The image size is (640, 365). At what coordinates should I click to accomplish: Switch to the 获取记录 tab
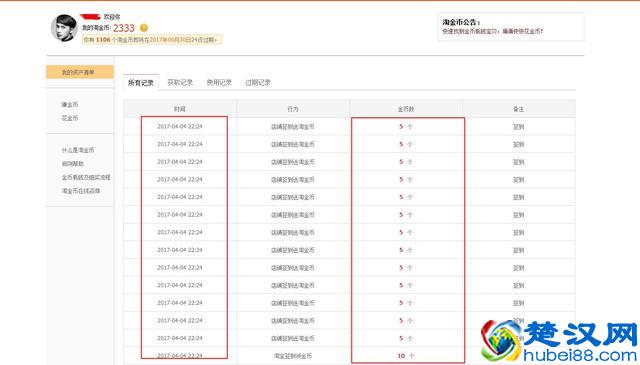pyautogui.click(x=180, y=82)
